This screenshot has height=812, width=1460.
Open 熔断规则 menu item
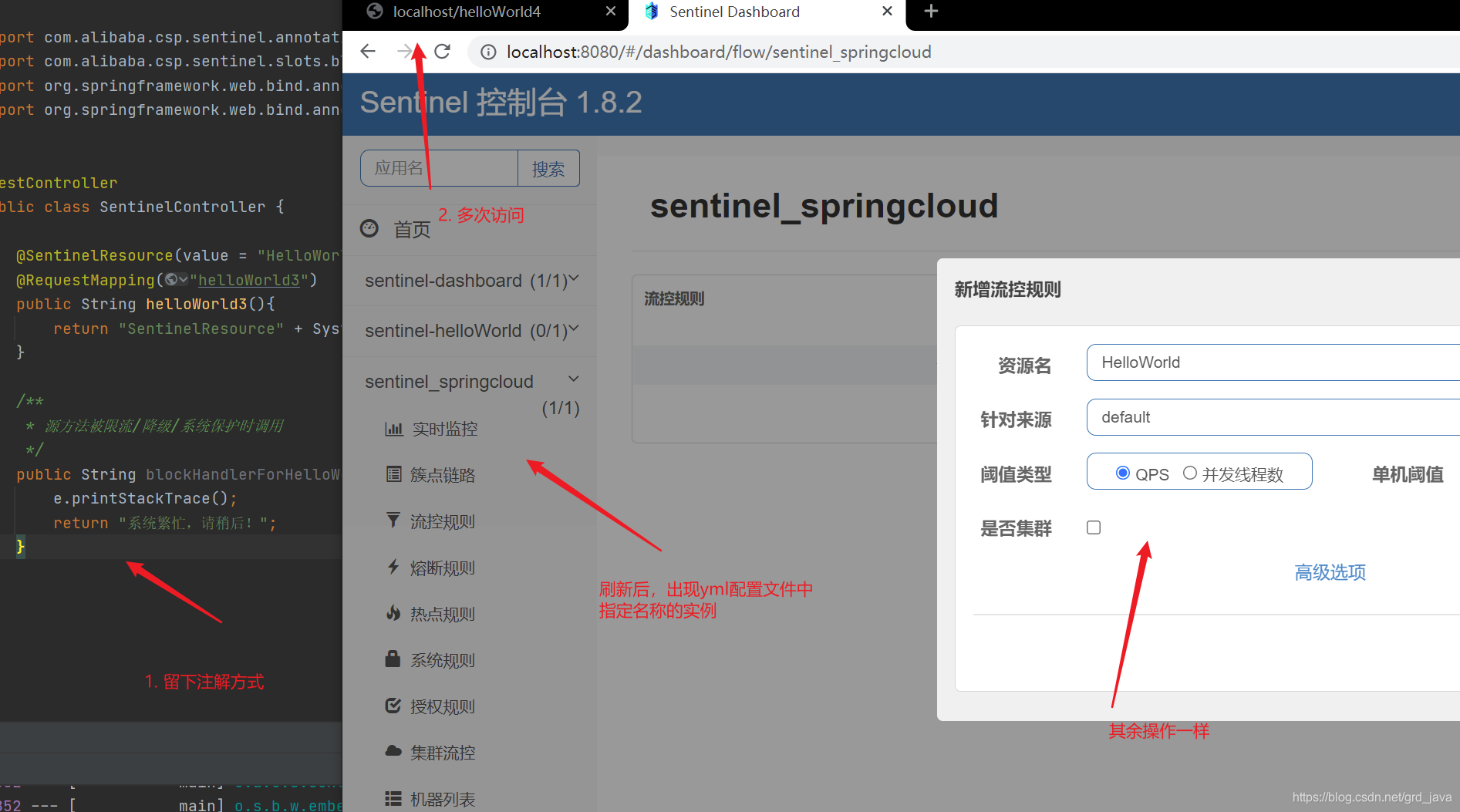point(443,568)
